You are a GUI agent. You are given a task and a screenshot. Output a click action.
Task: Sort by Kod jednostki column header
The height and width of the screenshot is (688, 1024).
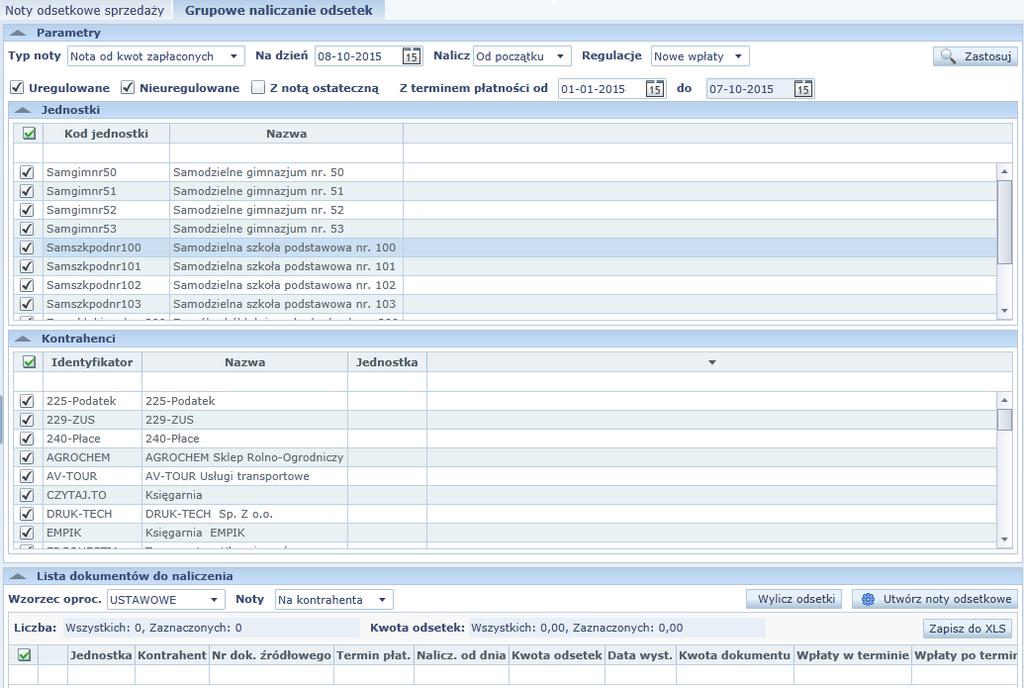point(106,133)
